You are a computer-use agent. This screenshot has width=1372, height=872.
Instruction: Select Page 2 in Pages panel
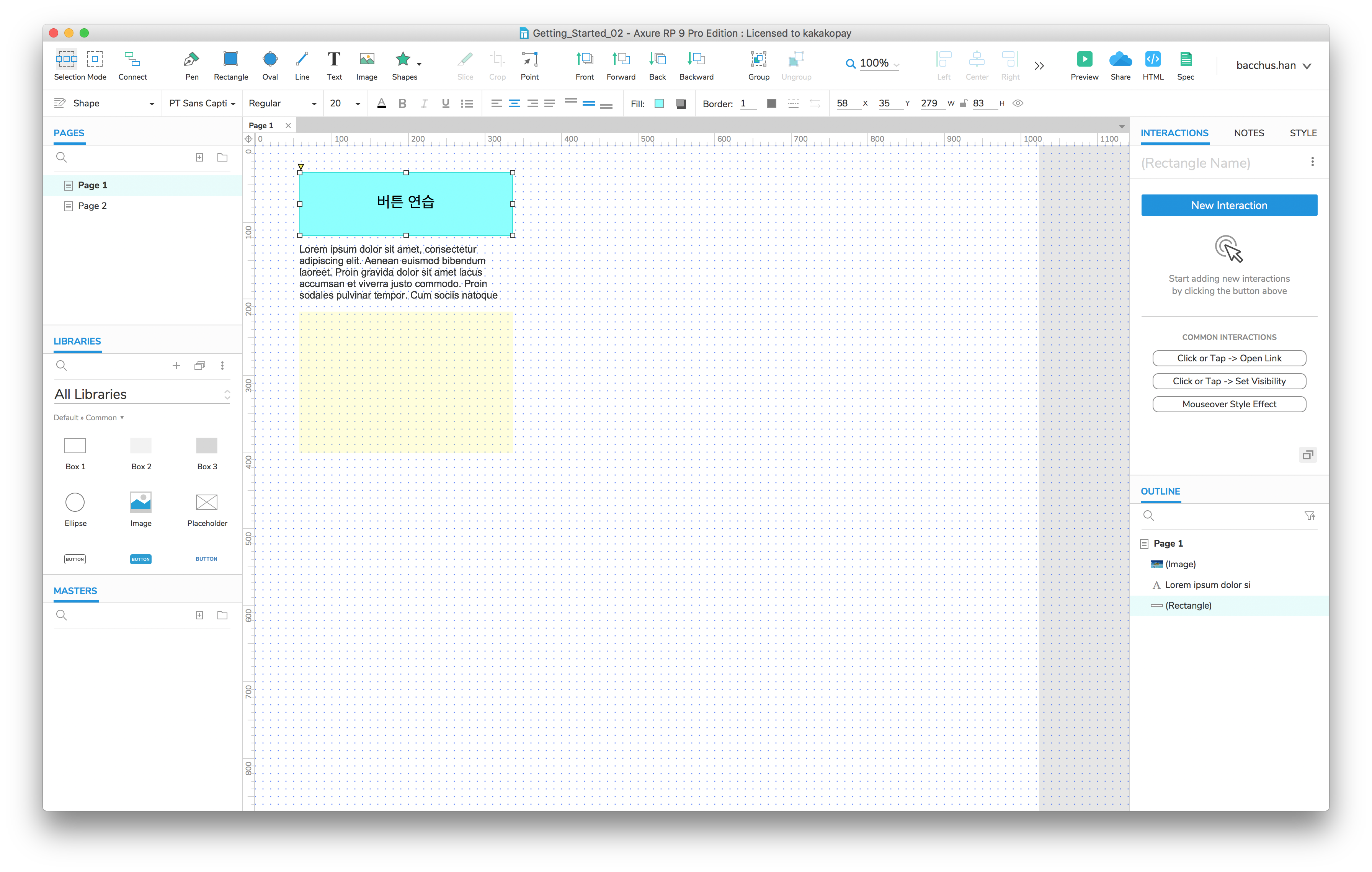[92, 206]
